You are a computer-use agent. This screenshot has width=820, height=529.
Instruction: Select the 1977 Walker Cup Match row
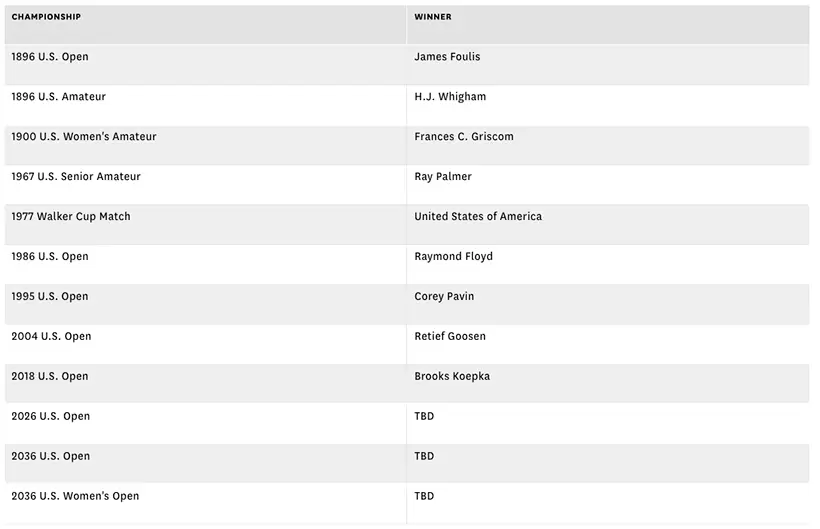tap(71, 217)
